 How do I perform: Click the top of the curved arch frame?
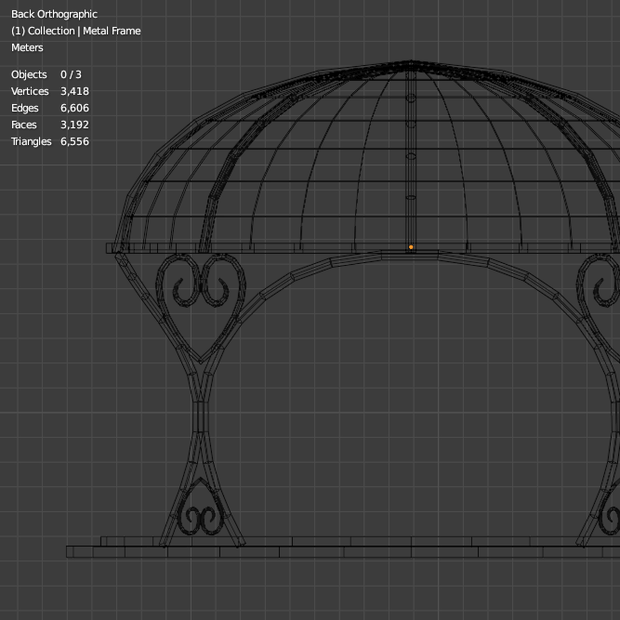click(x=410, y=255)
